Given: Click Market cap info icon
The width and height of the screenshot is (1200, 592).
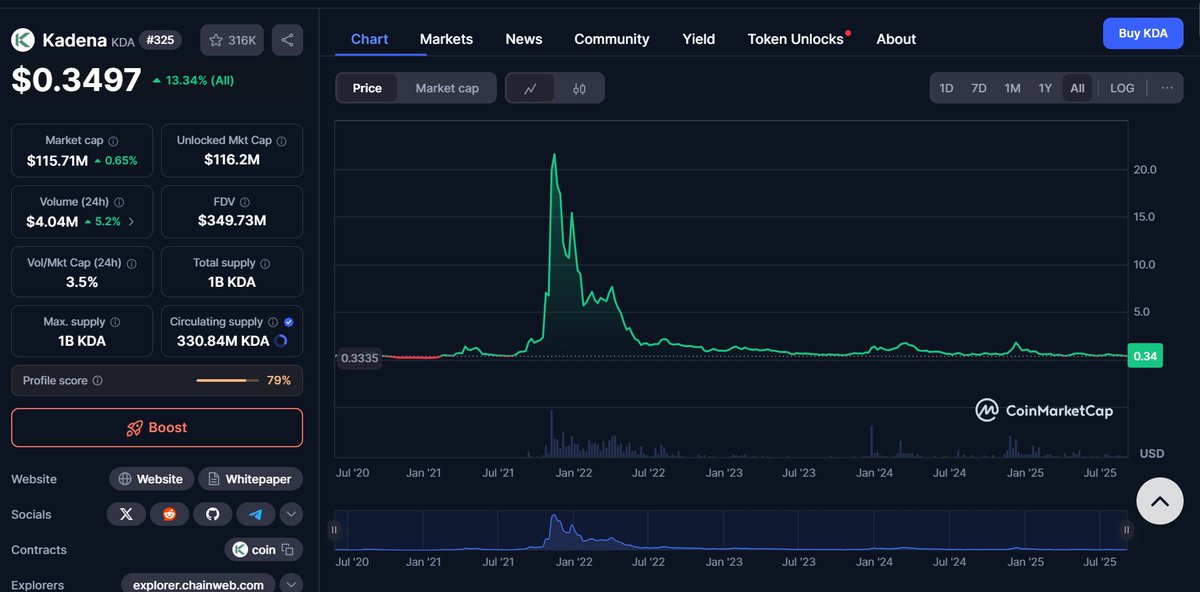Looking at the screenshot, I should click(113, 141).
